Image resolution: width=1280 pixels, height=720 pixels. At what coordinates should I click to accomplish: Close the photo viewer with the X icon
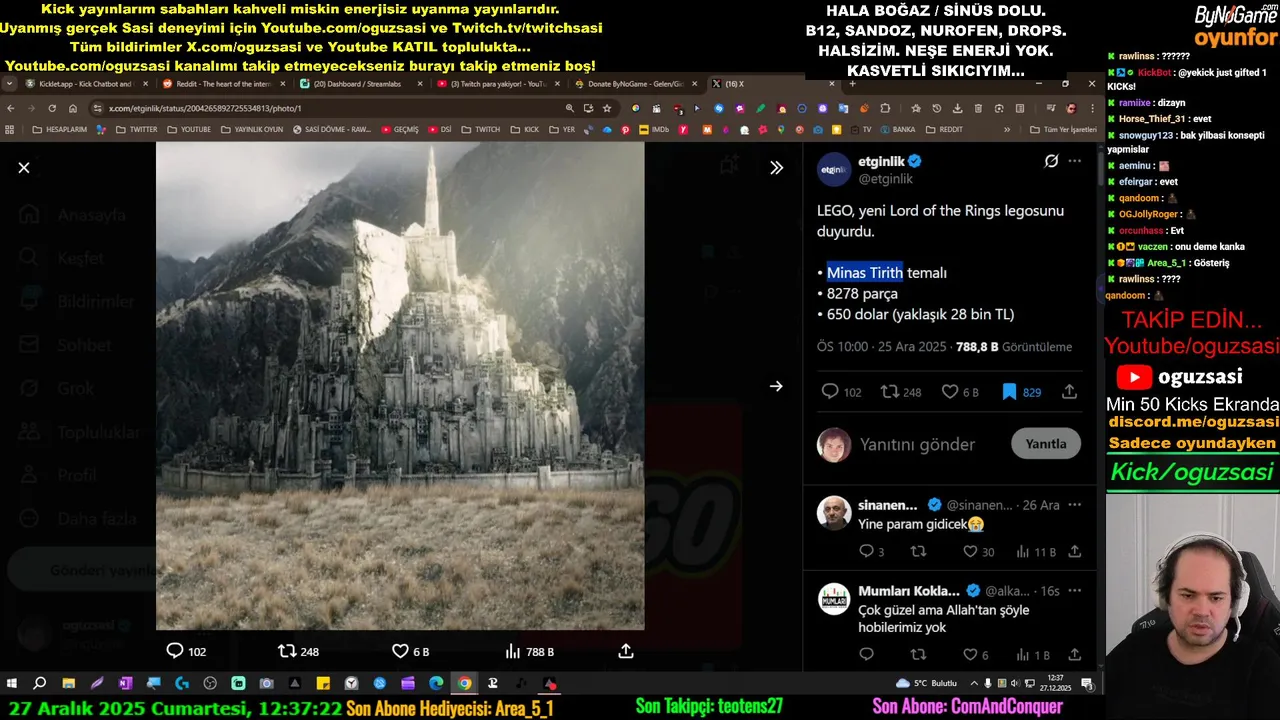pos(24,168)
